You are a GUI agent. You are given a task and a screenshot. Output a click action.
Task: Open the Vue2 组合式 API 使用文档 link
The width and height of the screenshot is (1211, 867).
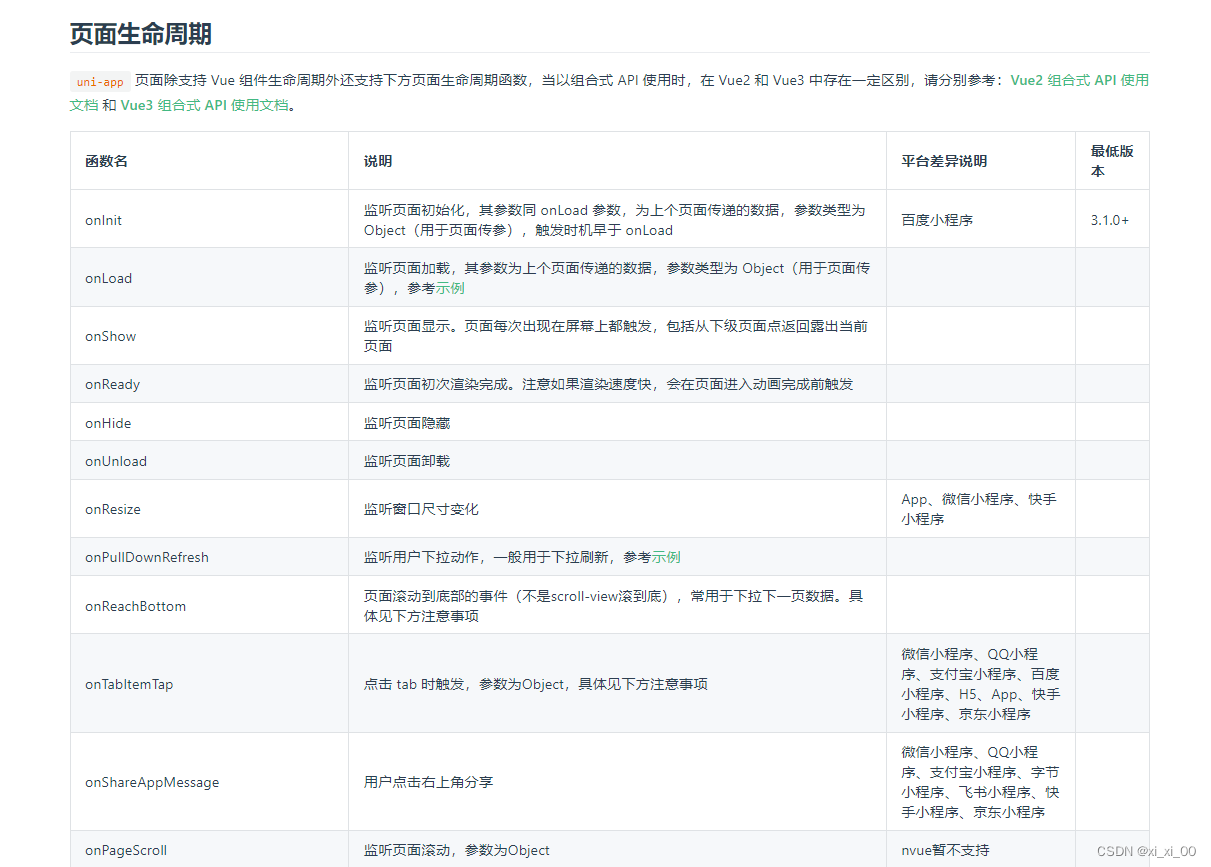tap(1080, 80)
